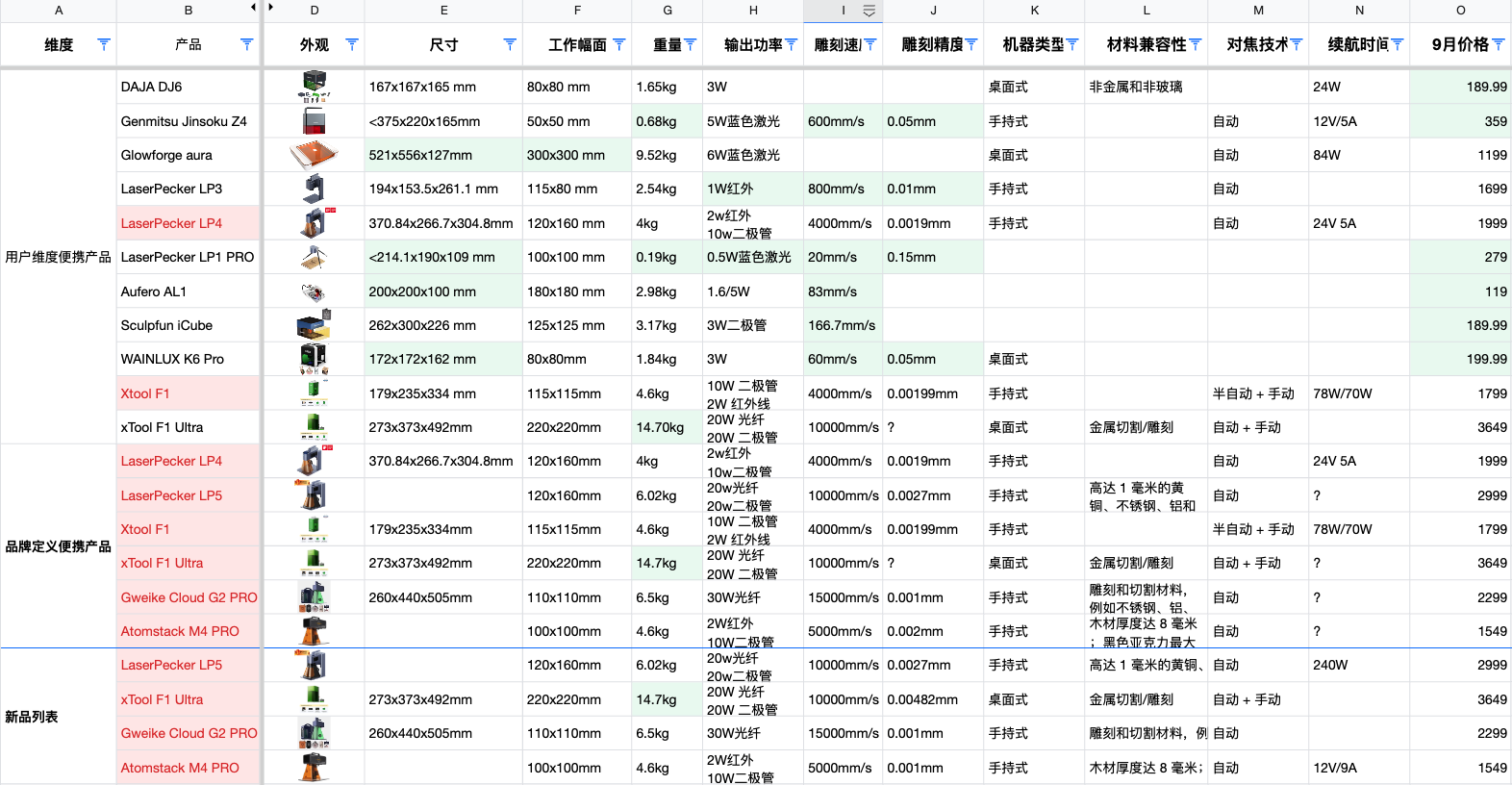Select power cell 1.6/5W
The width and height of the screenshot is (1512, 785).
point(753,291)
